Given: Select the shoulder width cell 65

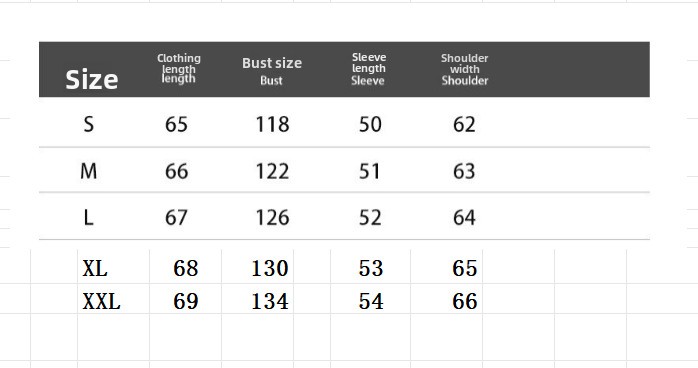Looking at the screenshot, I should point(446,267).
